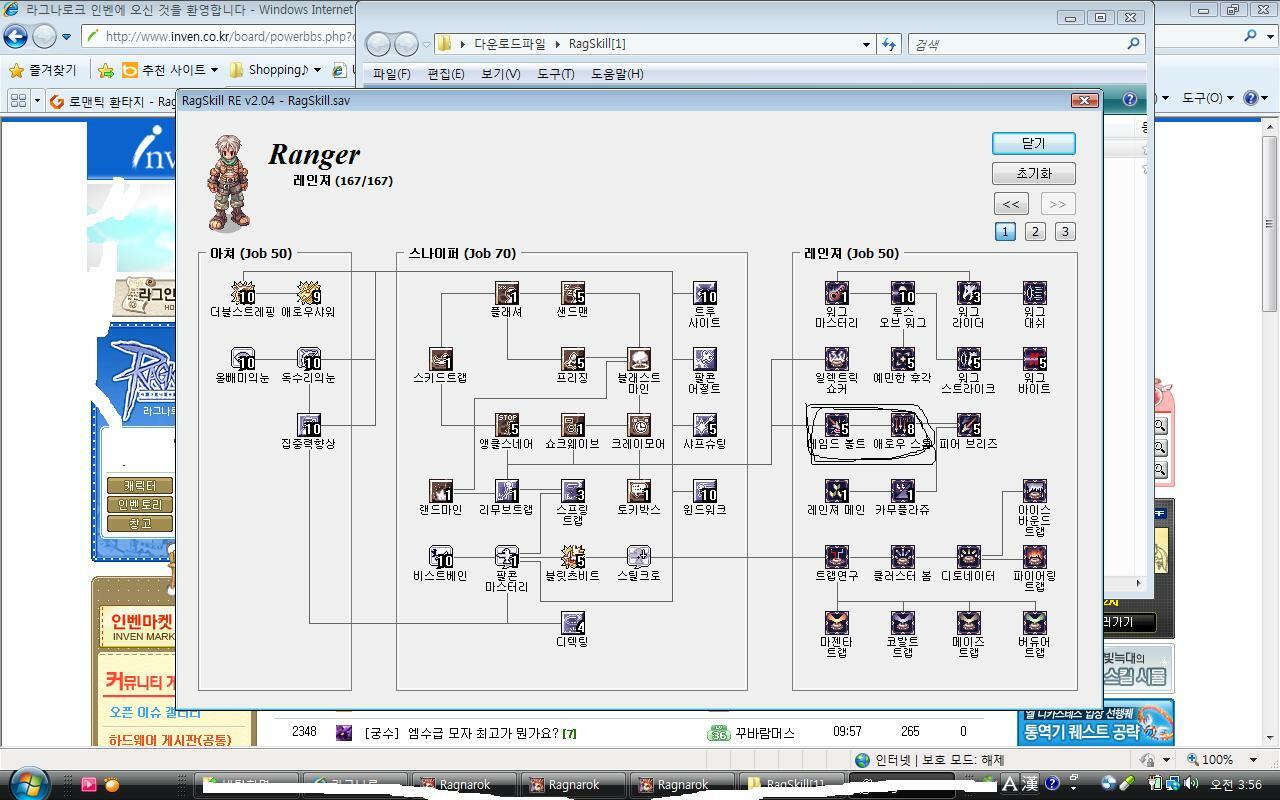This screenshot has height=800, width=1280.
Task: Open the 보기(V) menu
Action: coord(500,74)
